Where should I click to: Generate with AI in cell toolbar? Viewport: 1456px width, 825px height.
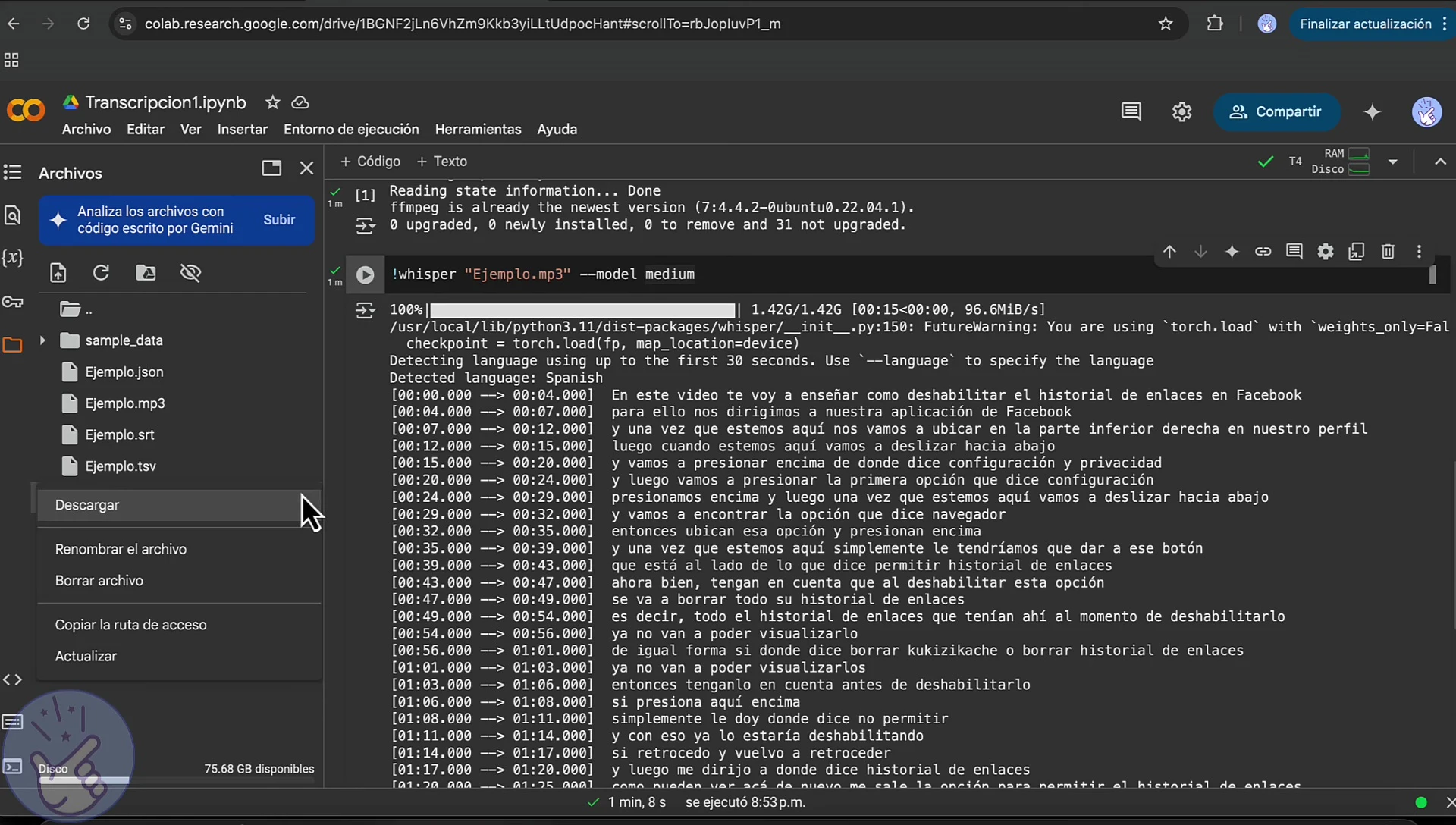(x=1232, y=252)
